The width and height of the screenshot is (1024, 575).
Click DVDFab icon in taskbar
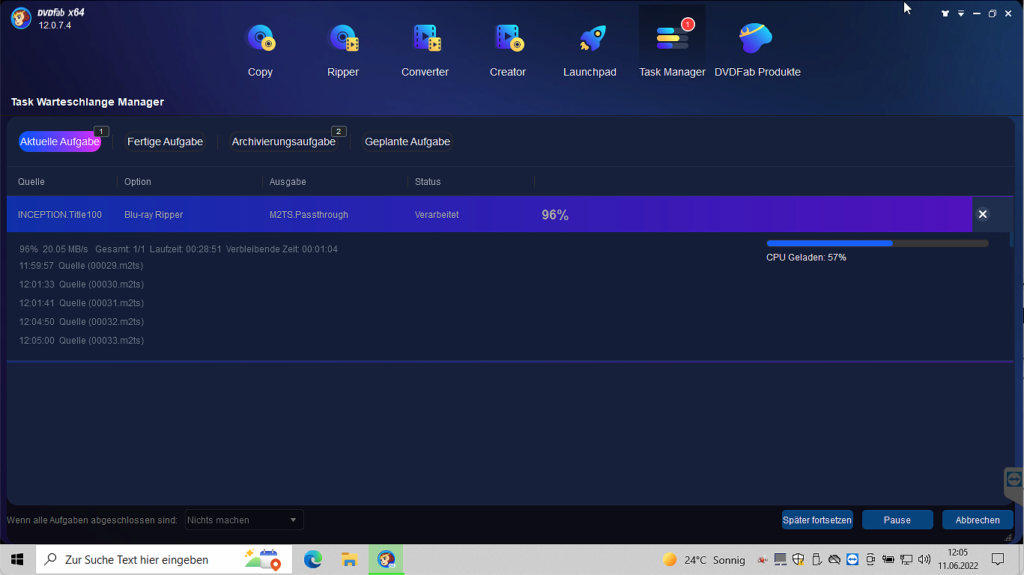(386, 559)
